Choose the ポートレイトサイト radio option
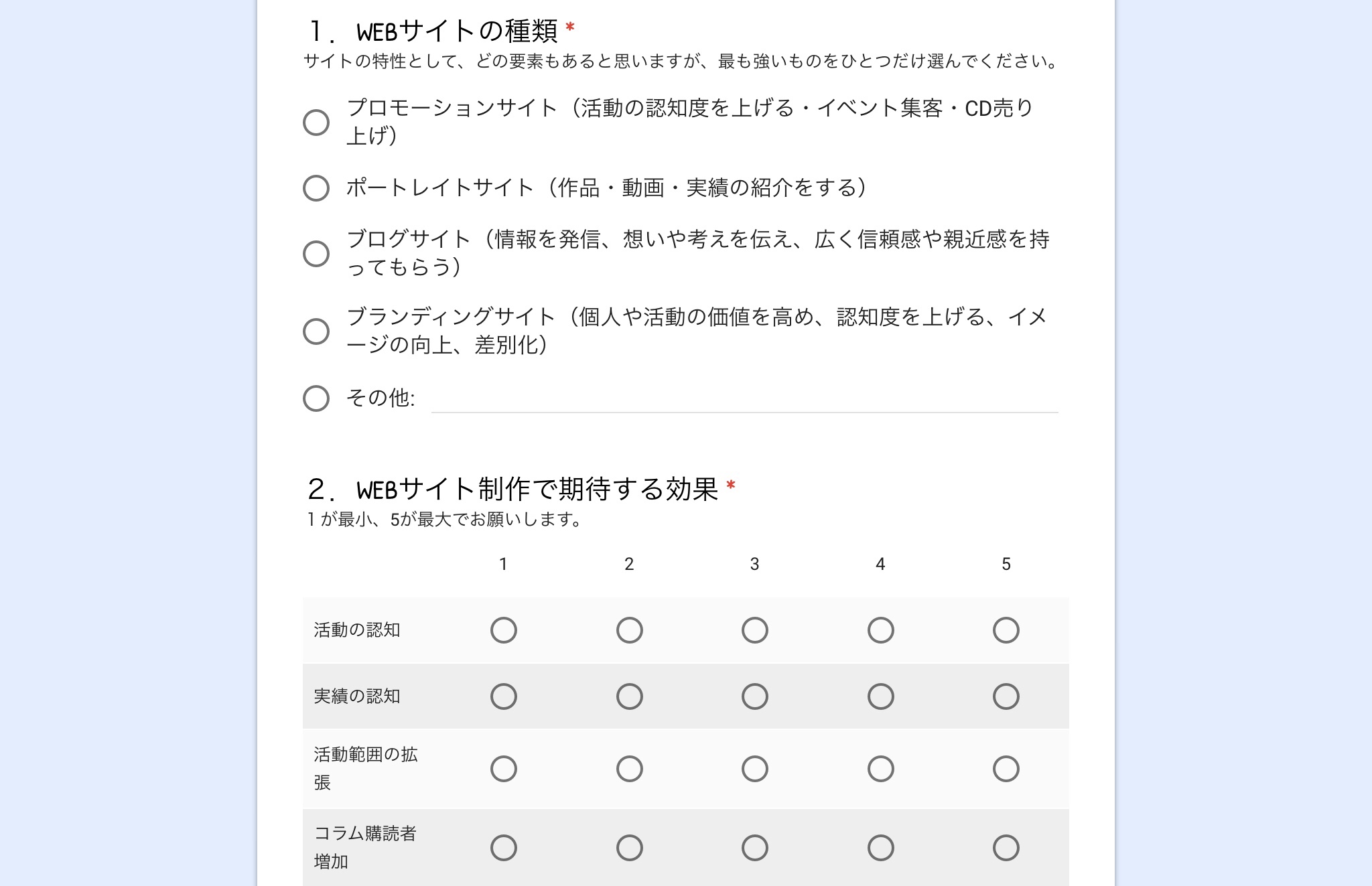 316,188
